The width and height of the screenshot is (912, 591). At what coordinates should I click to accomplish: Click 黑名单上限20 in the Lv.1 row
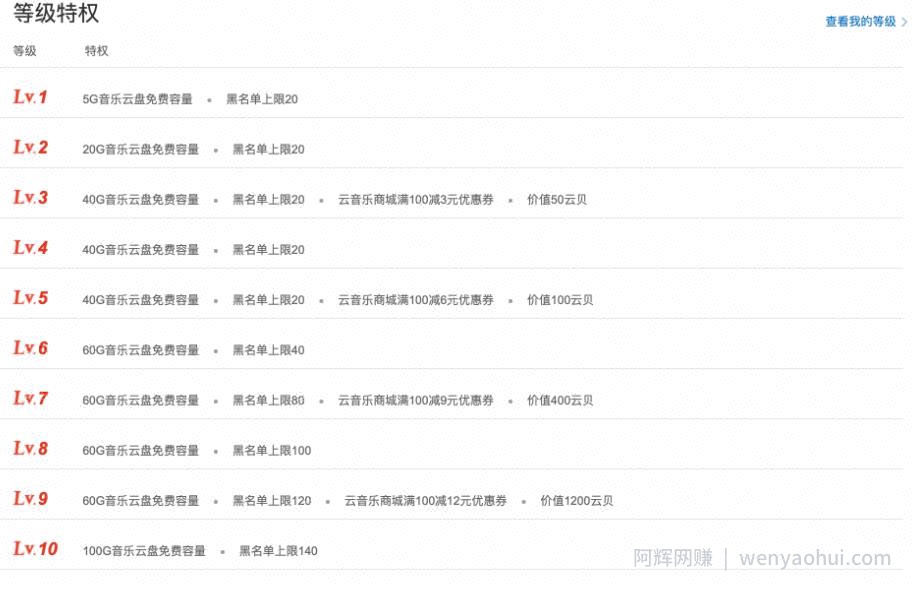(262, 99)
